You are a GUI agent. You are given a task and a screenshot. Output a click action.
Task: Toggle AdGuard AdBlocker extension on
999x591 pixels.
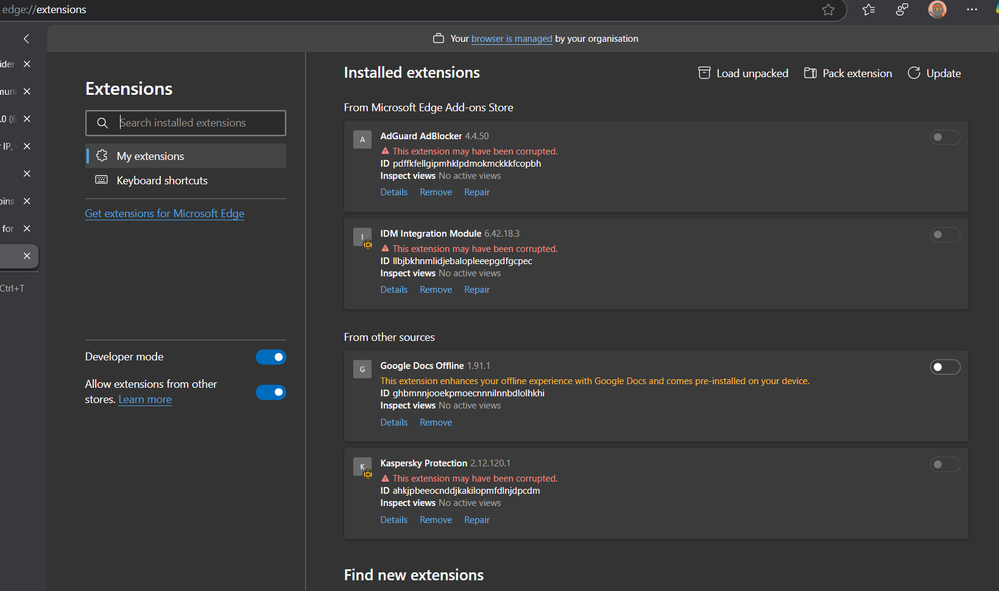click(945, 137)
